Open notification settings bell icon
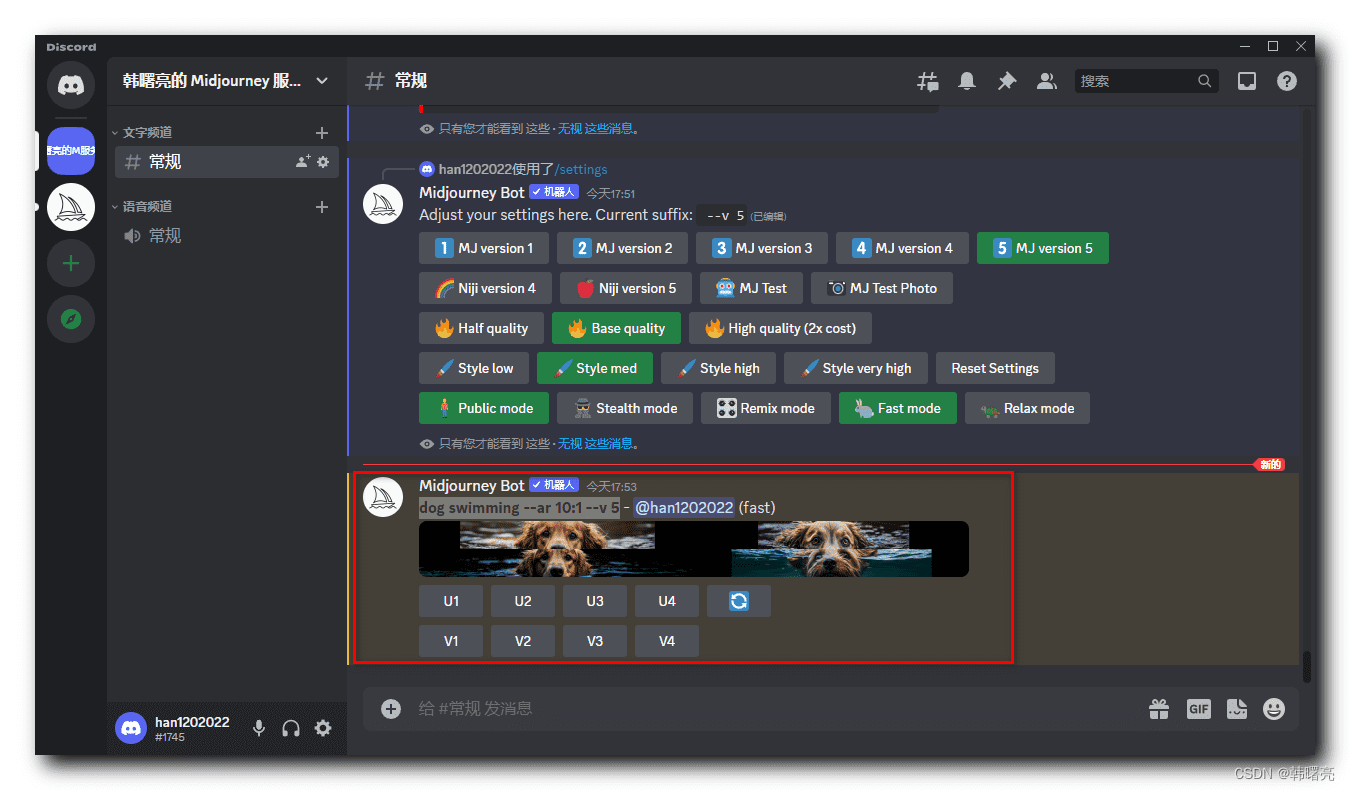 click(967, 81)
